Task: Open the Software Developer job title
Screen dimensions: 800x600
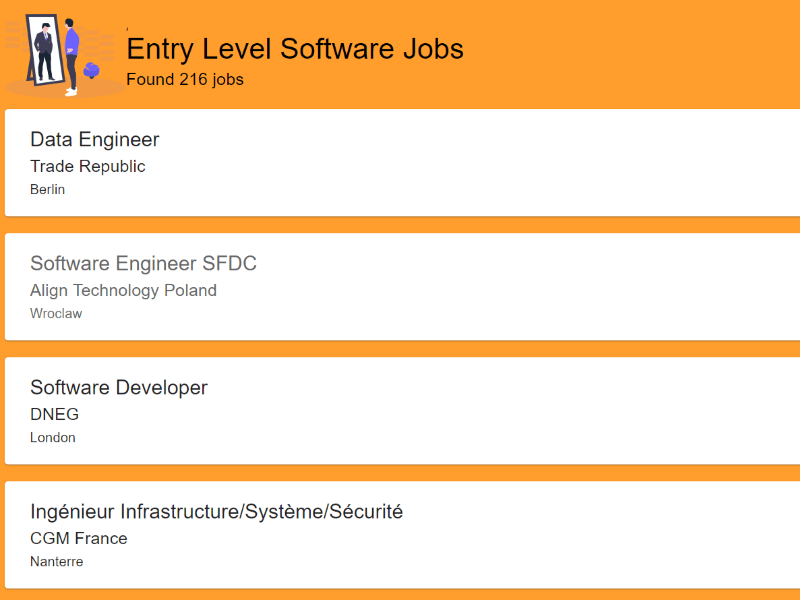Action: (x=119, y=388)
